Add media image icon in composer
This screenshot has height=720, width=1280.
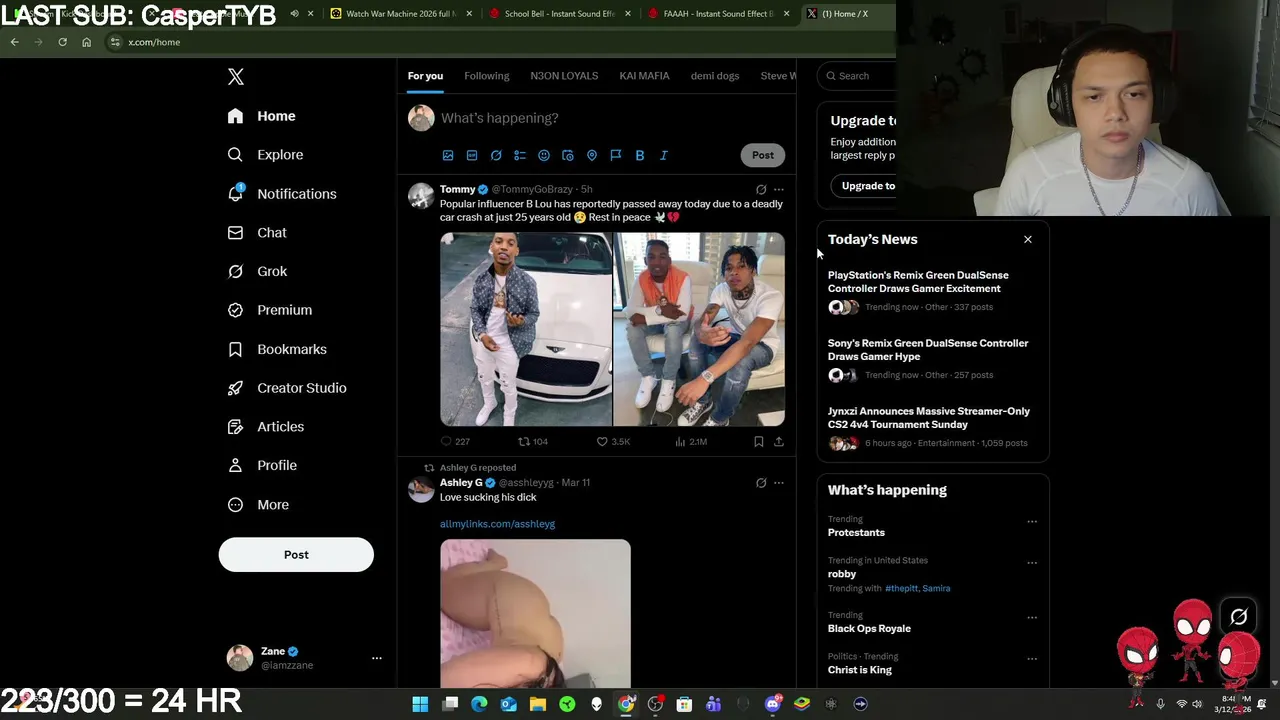tap(448, 156)
